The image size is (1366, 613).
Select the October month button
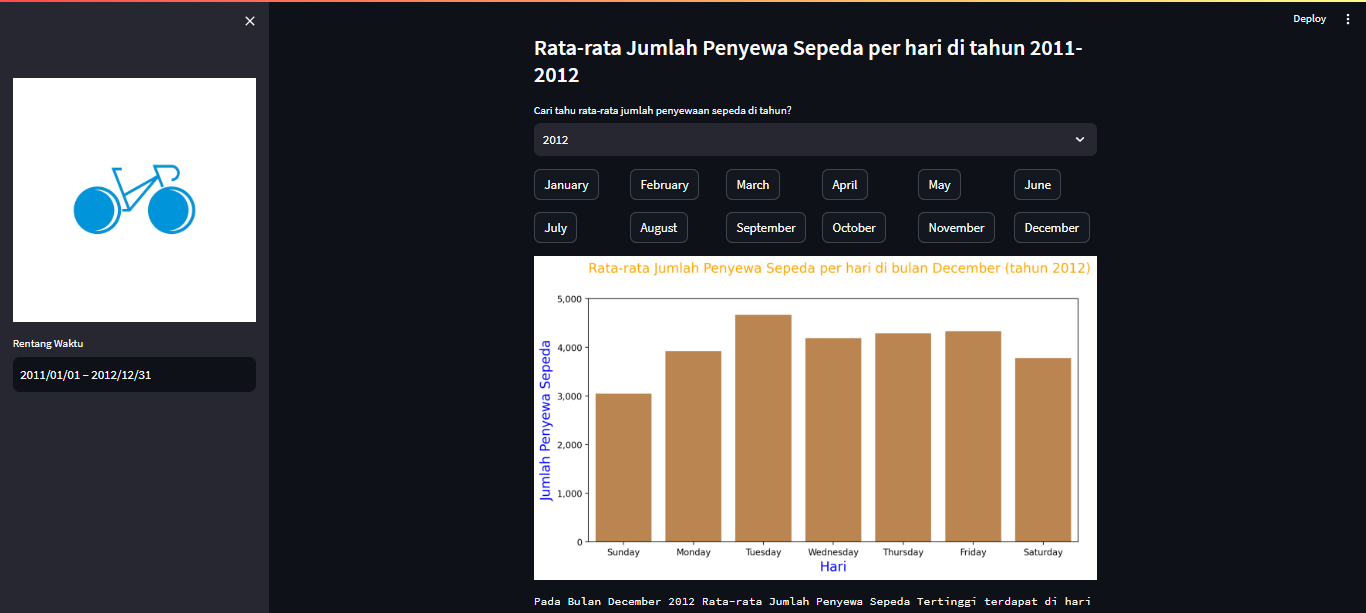click(853, 227)
